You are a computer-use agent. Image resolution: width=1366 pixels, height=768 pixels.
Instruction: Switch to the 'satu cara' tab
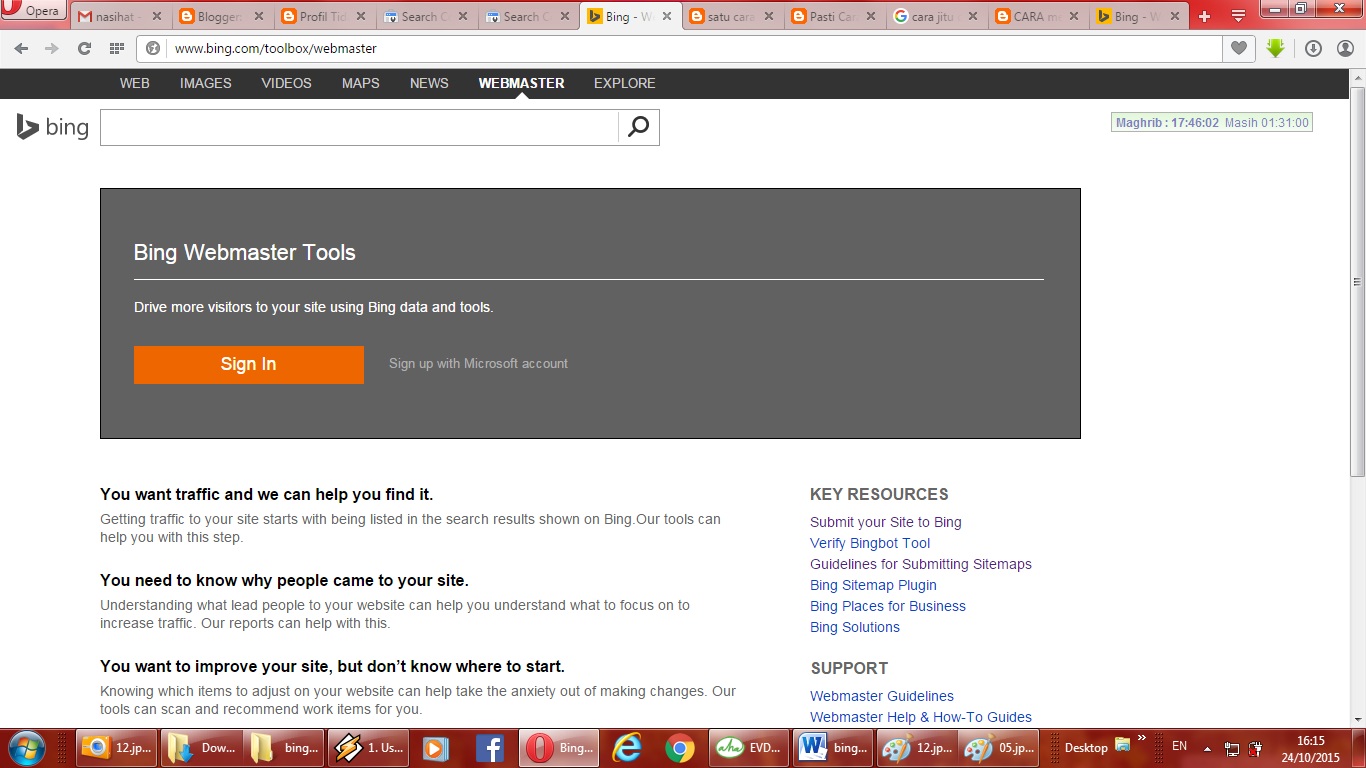[x=732, y=16]
